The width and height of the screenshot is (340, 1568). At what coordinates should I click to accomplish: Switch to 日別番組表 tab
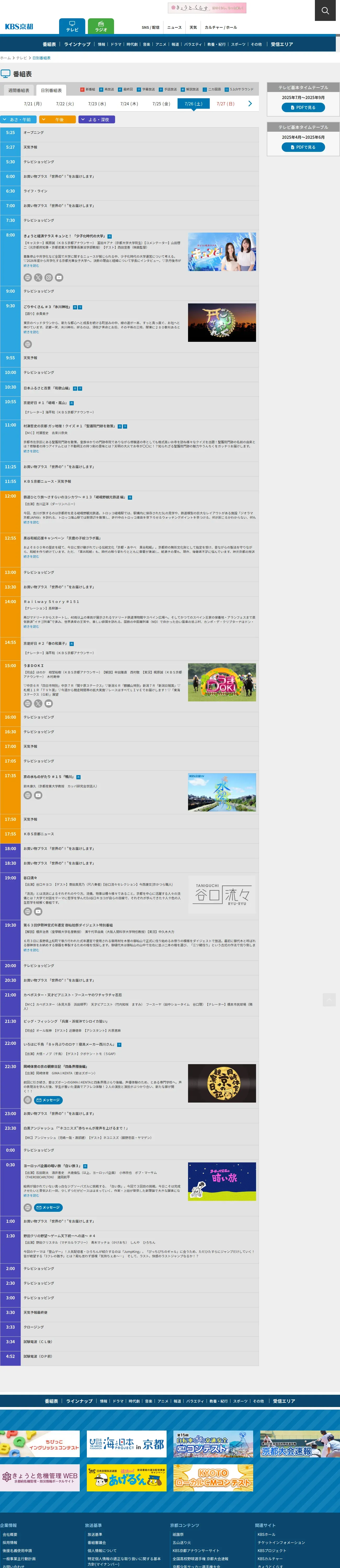tap(51, 90)
